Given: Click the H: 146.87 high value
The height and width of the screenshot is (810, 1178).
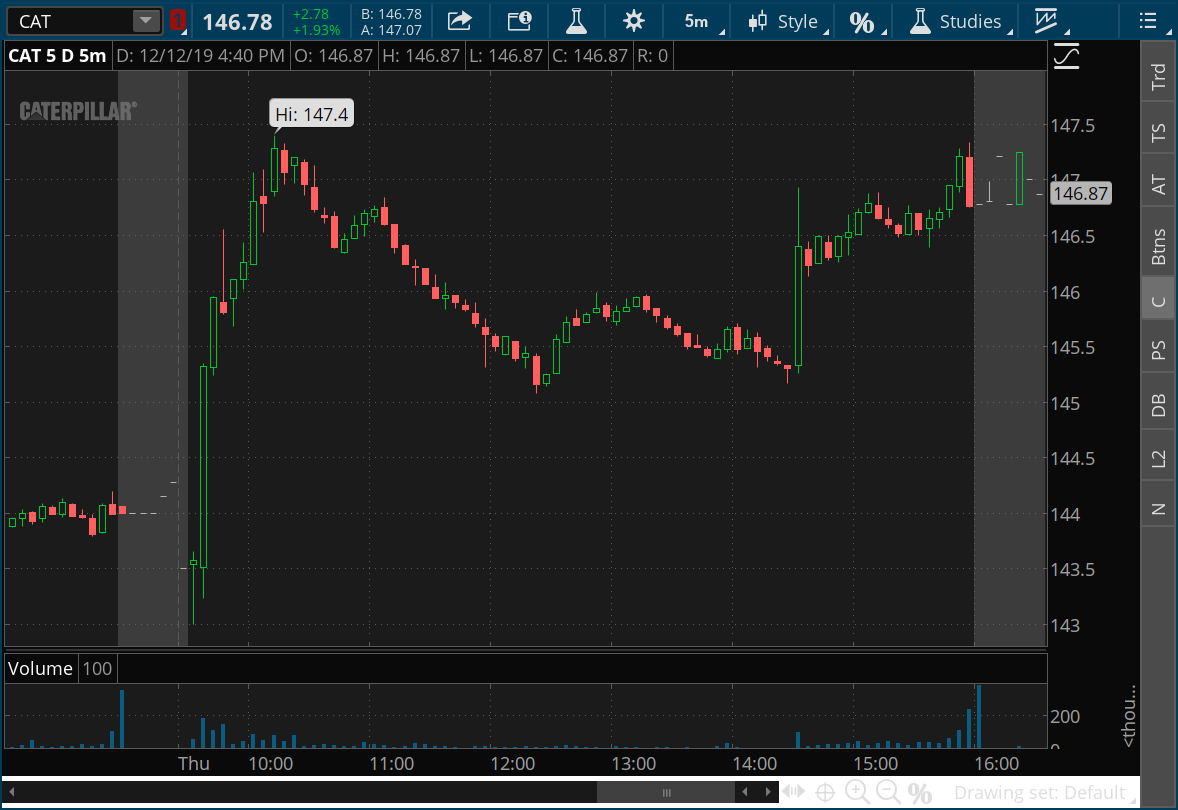Looking at the screenshot, I should point(421,56).
